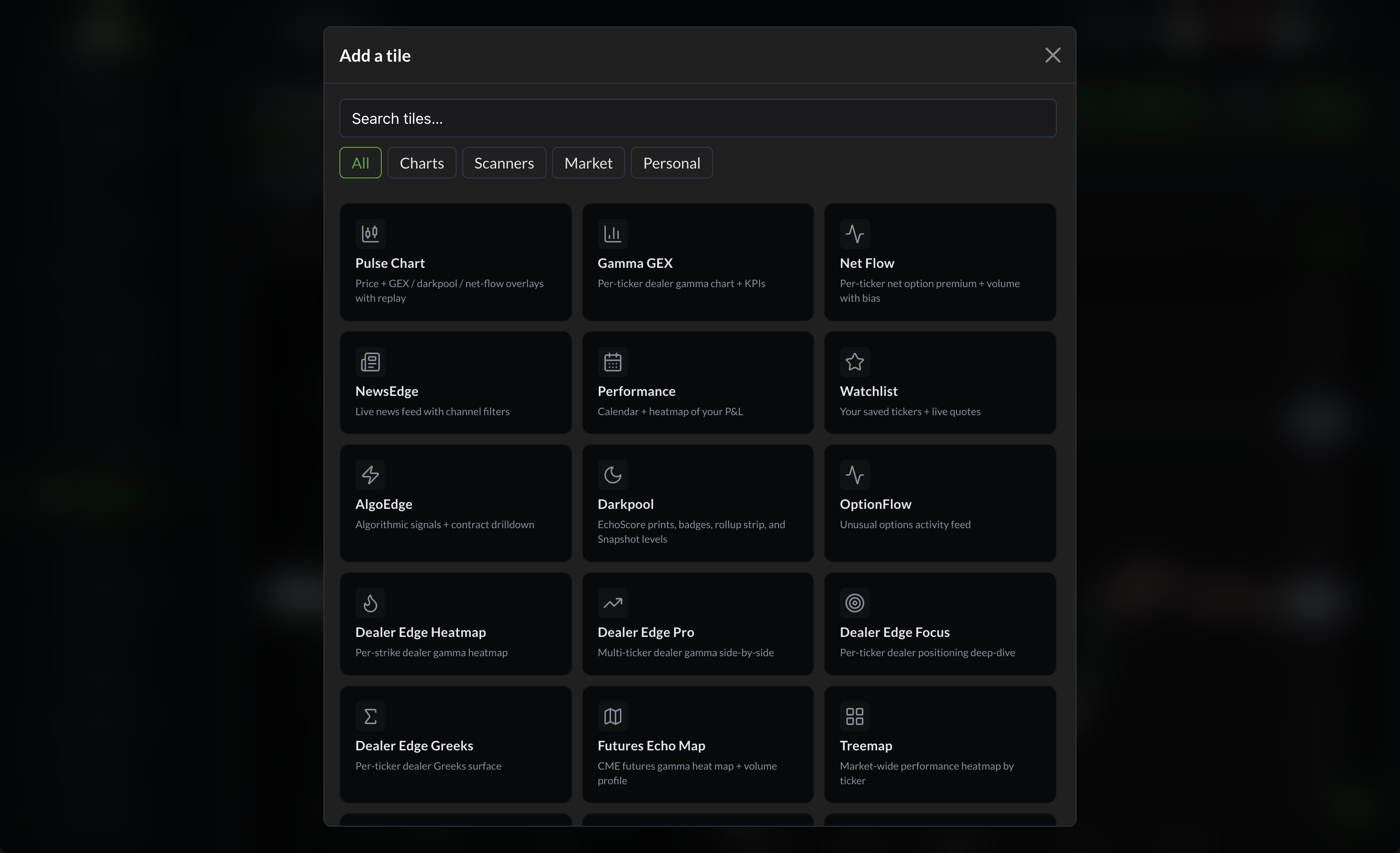
Task: Open the Personal tiles category
Action: pos(672,163)
